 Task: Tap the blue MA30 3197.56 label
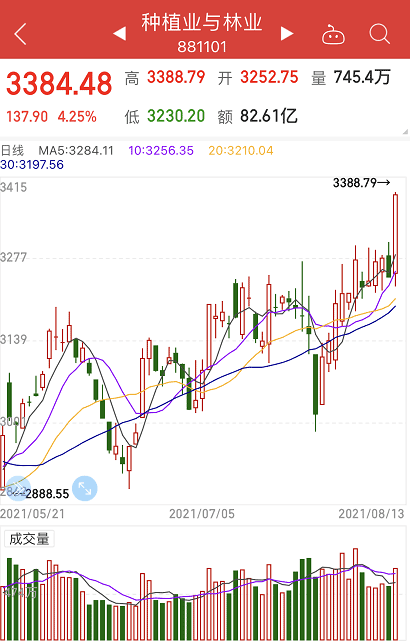point(32,165)
